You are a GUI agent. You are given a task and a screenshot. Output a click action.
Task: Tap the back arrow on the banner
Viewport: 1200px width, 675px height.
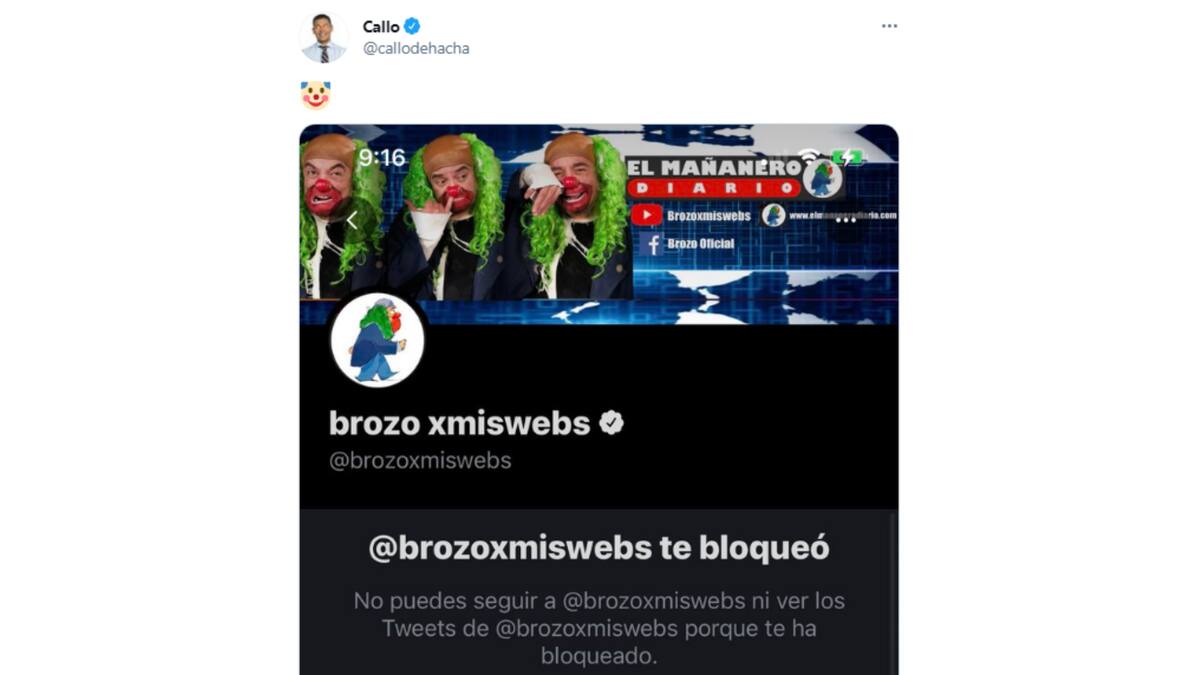click(x=352, y=220)
